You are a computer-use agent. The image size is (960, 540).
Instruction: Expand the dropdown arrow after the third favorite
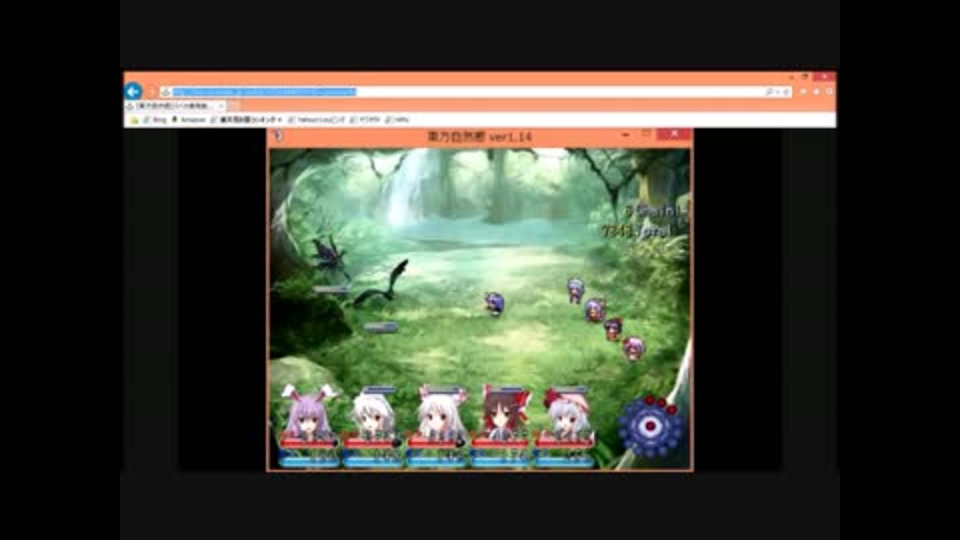coord(280,120)
